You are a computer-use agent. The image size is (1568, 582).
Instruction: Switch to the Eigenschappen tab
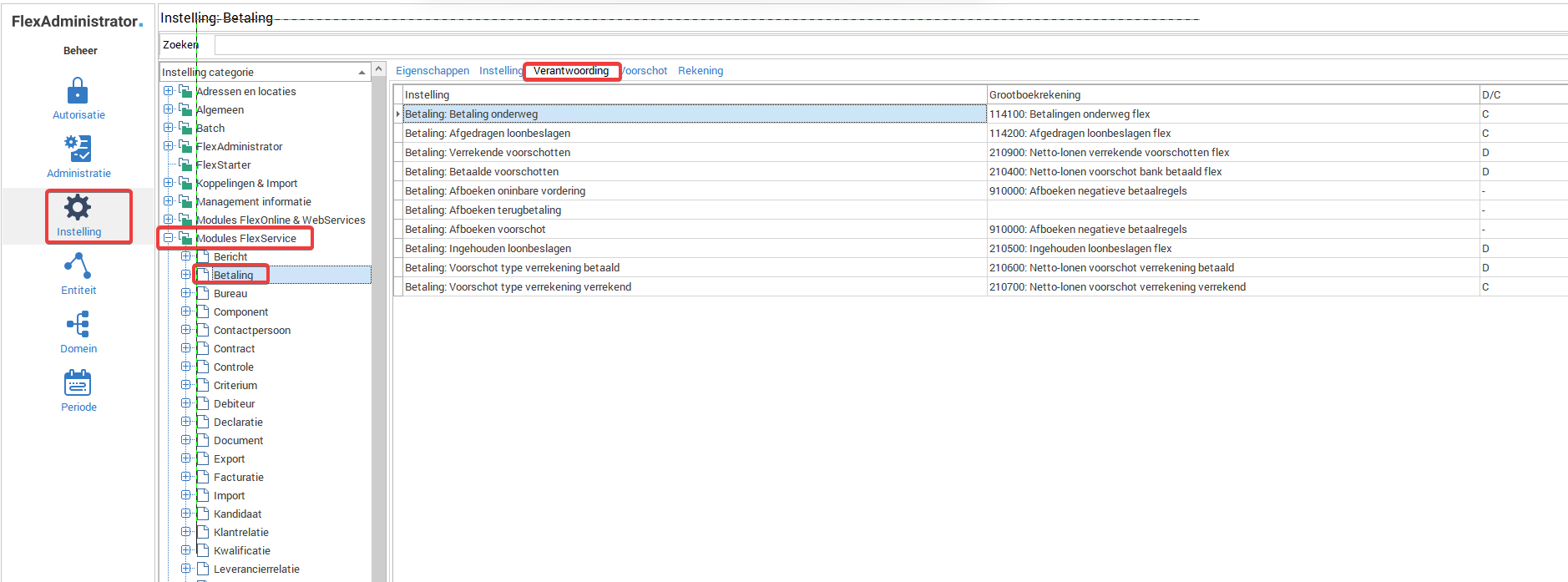(432, 71)
